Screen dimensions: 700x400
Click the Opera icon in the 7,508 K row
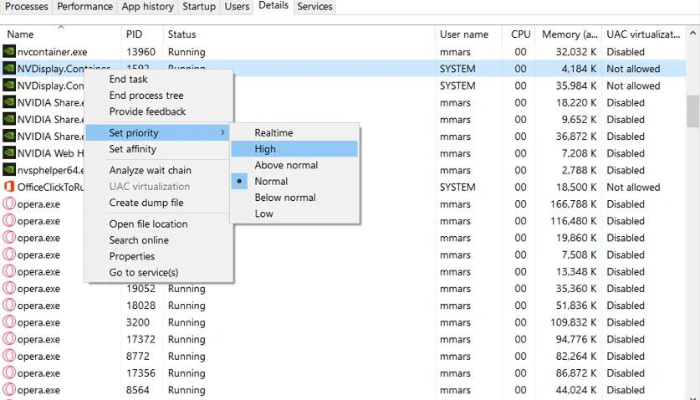point(9,254)
